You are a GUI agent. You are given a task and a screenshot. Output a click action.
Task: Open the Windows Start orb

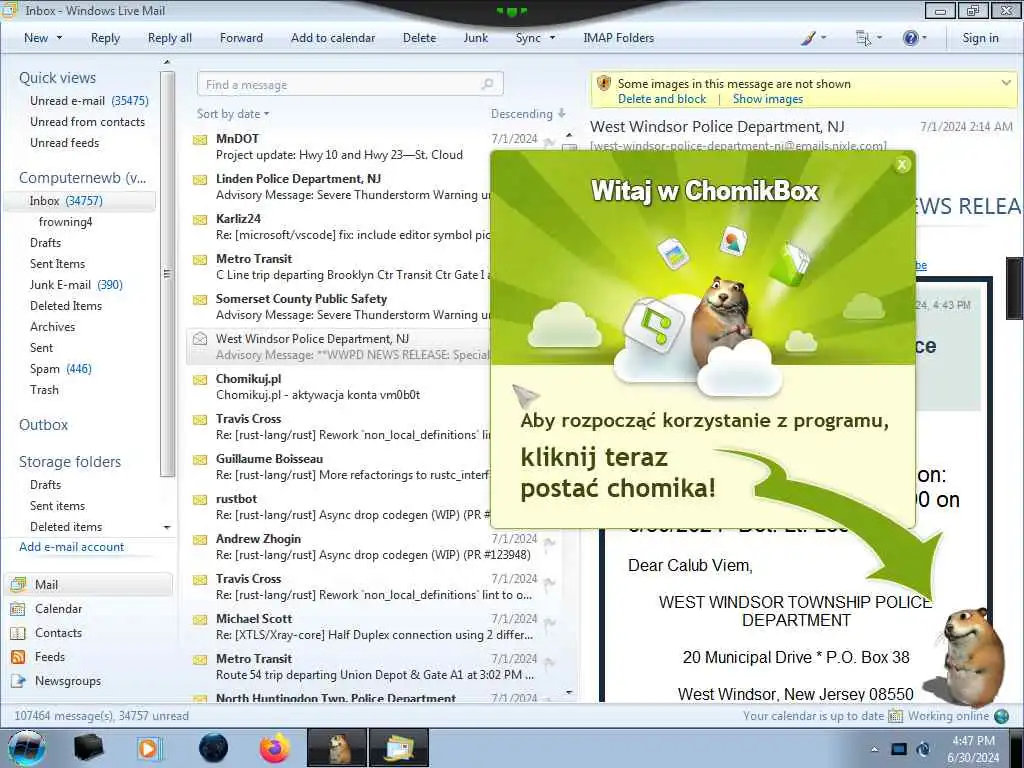click(x=26, y=748)
